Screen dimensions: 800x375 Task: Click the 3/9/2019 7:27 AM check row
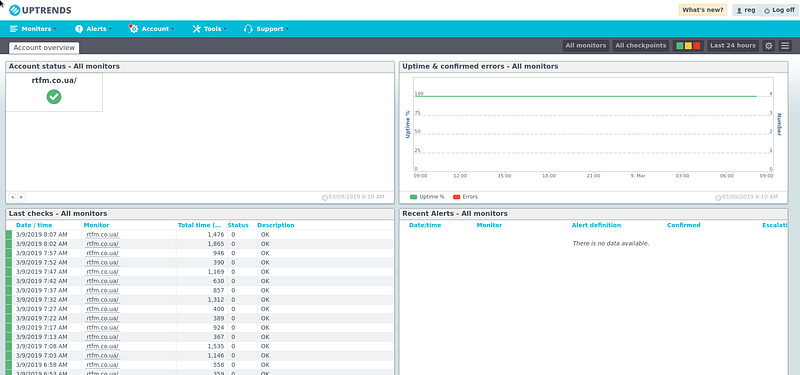point(199,309)
